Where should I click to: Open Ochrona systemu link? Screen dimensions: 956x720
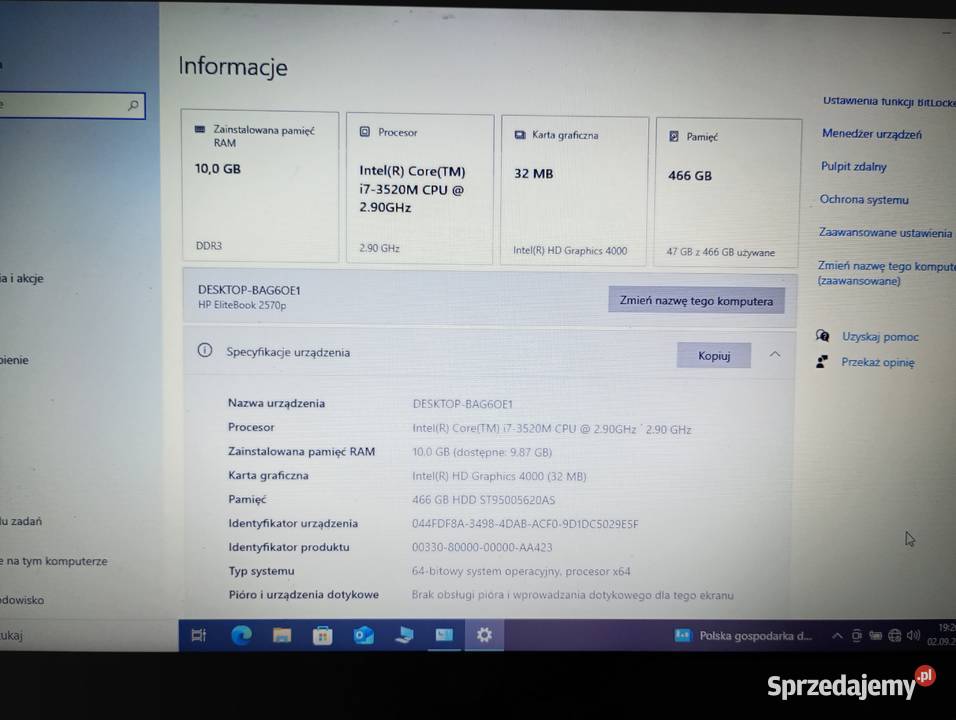864,200
